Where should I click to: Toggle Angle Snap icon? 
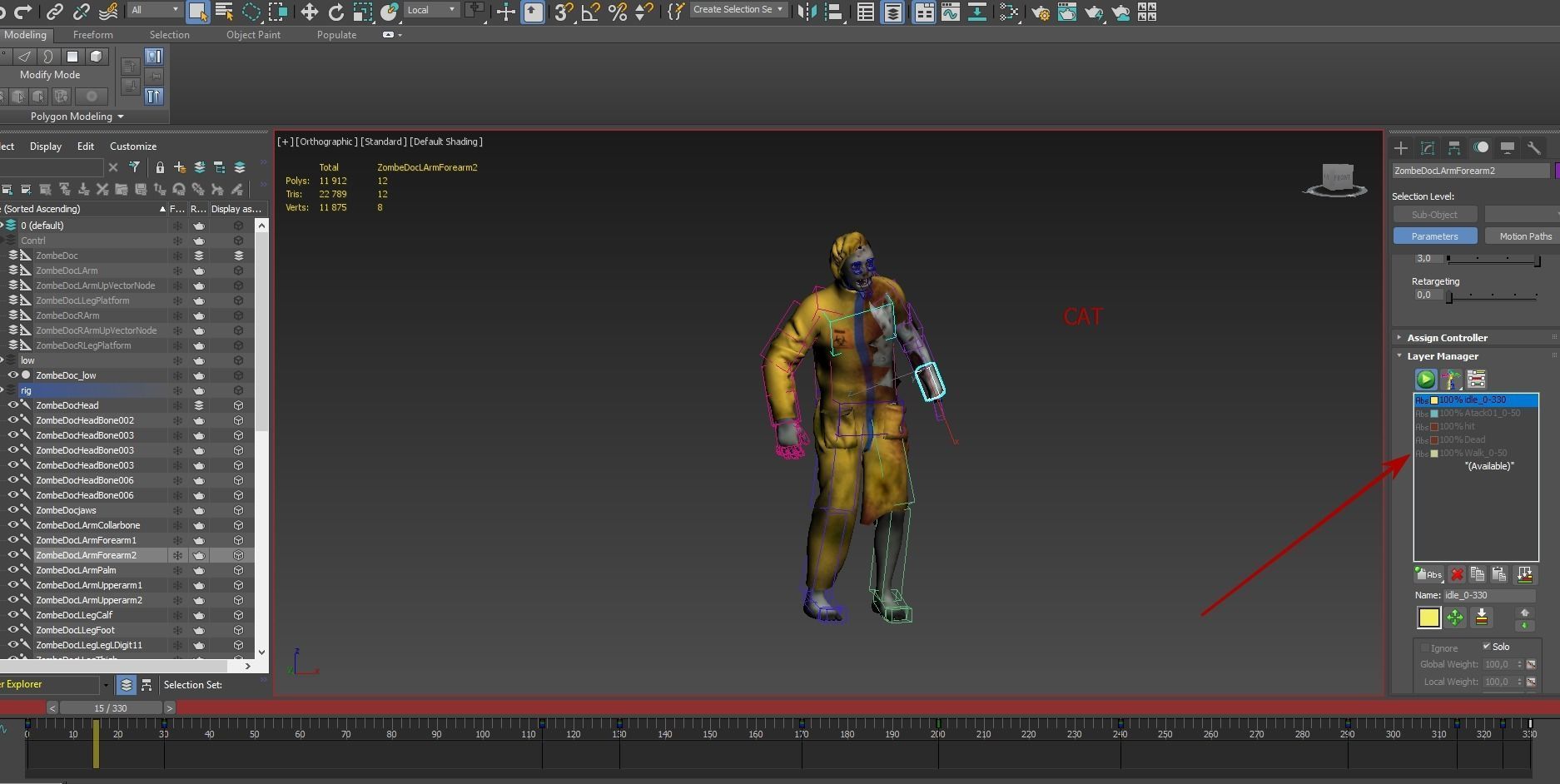pos(590,12)
